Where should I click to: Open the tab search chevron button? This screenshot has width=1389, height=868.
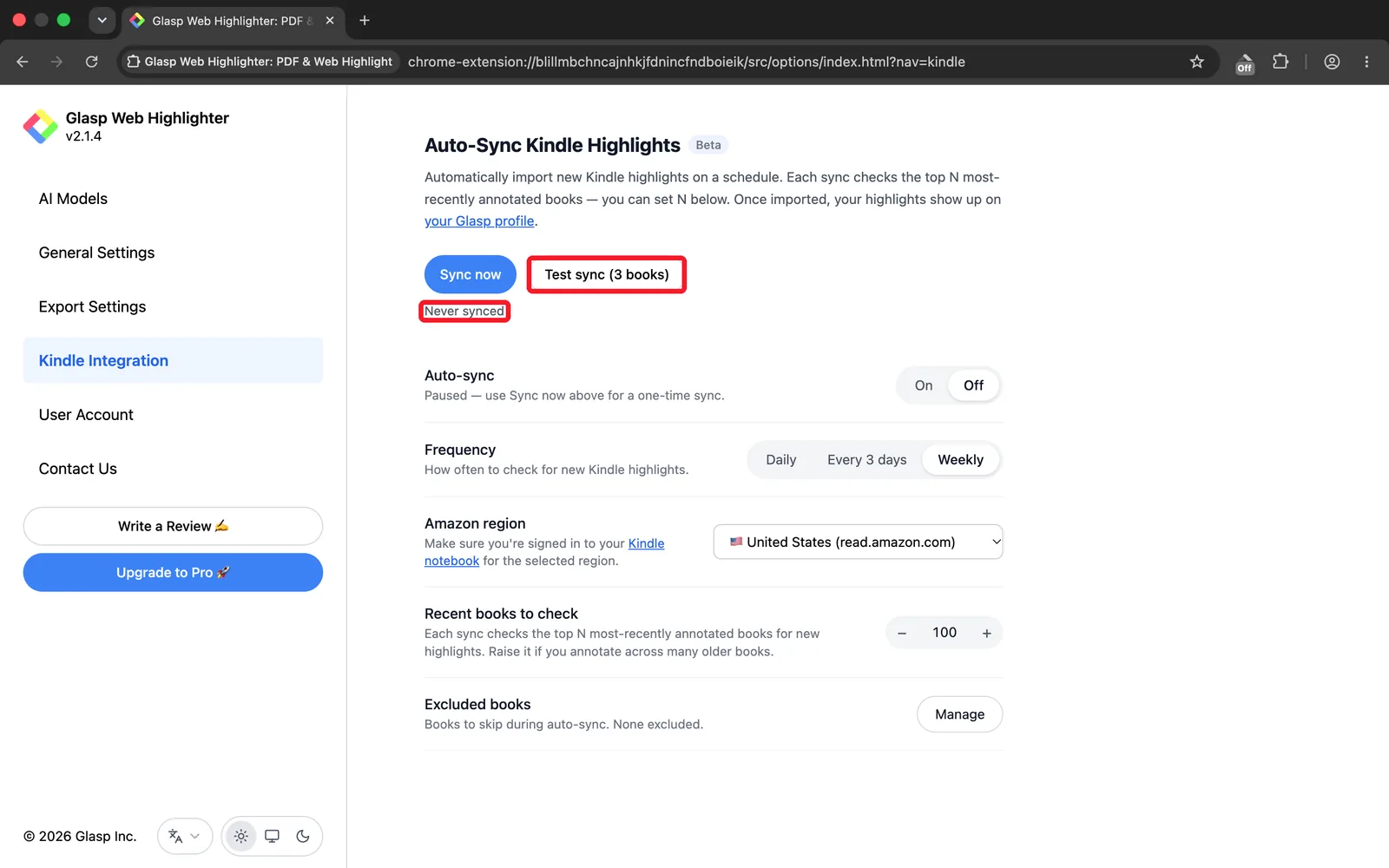tap(102, 20)
